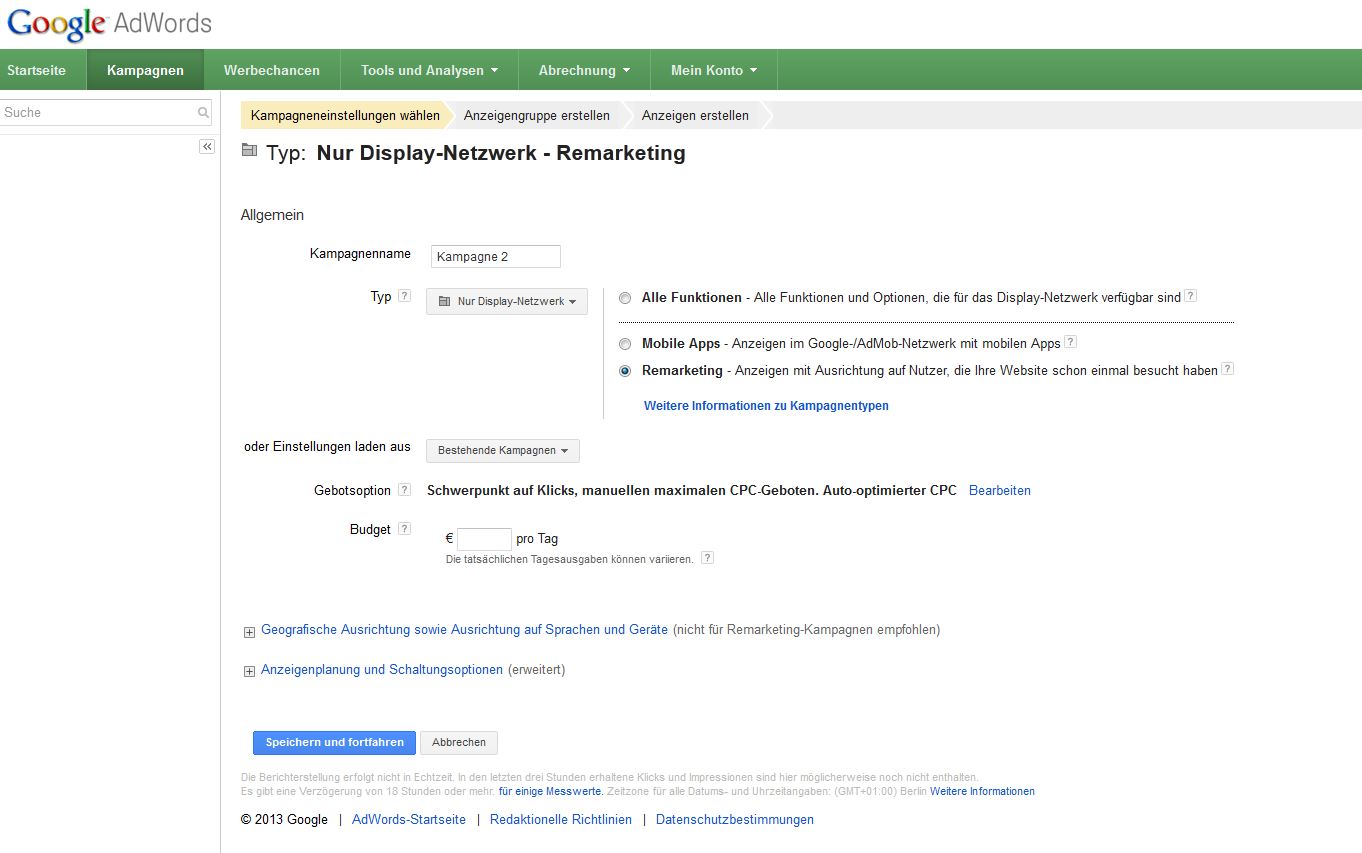Click Bearbeiten link for Gebotsoption
This screenshot has width=1362, height=853.
tap(1000, 491)
